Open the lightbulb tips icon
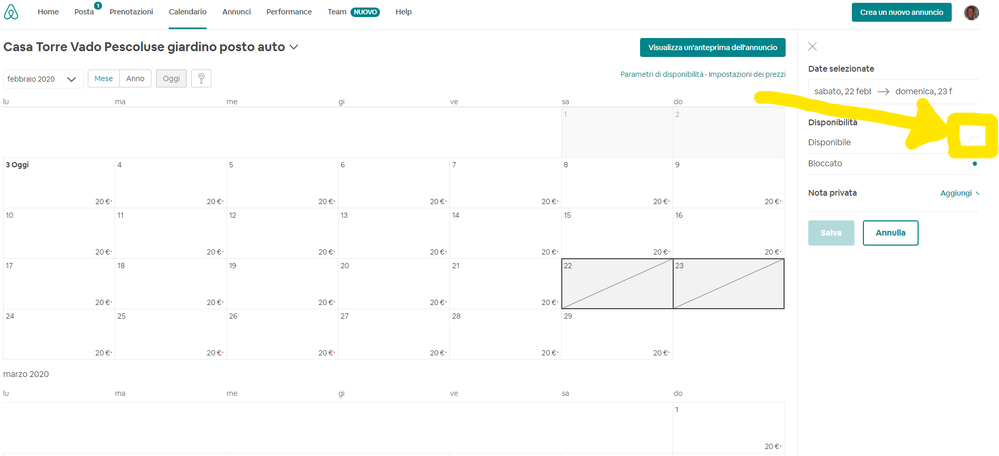This screenshot has width=999, height=456. click(200, 79)
